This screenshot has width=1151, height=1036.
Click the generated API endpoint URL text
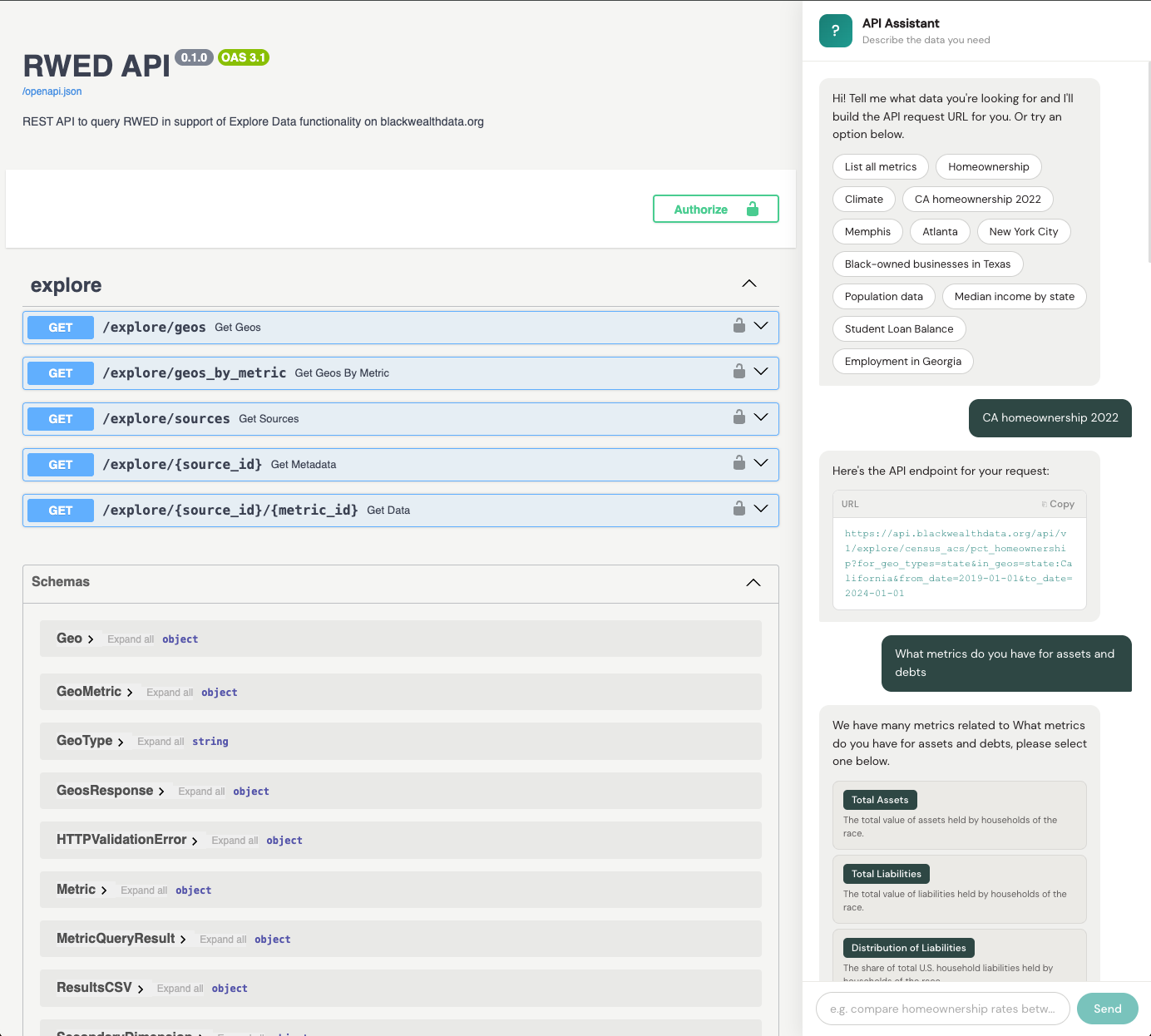click(959, 563)
